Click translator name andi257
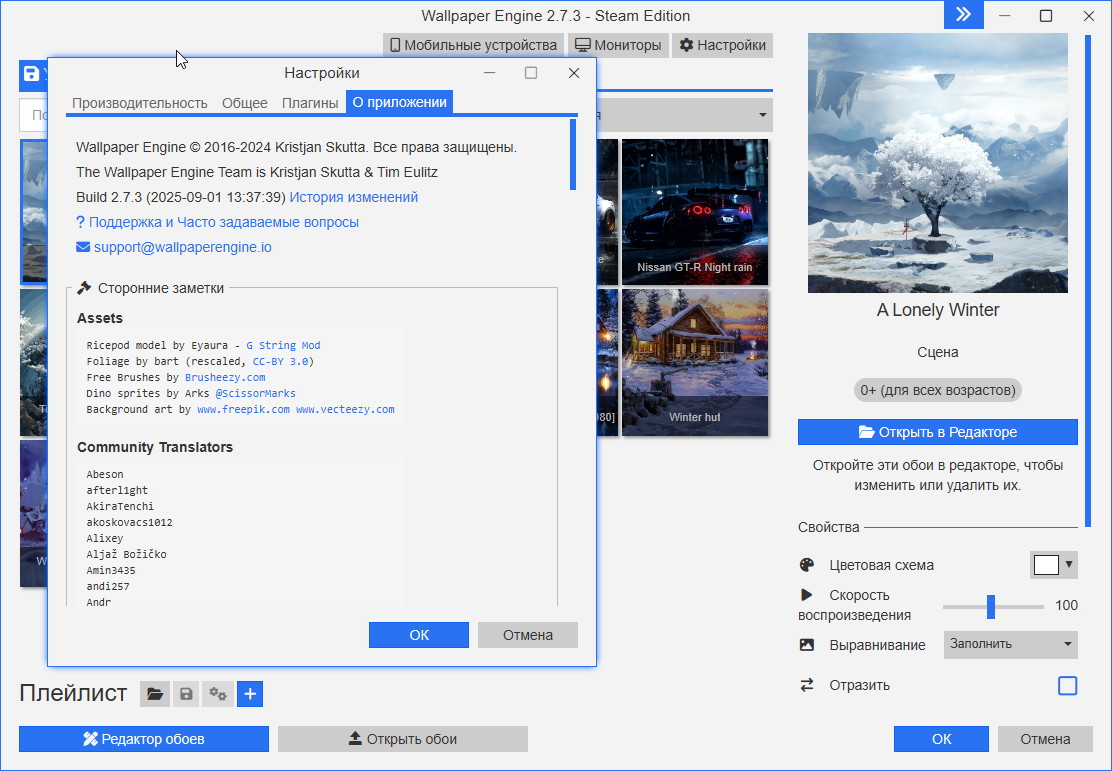The height and width of the screenshot is (771, 1112). click(x=108, y=586)
